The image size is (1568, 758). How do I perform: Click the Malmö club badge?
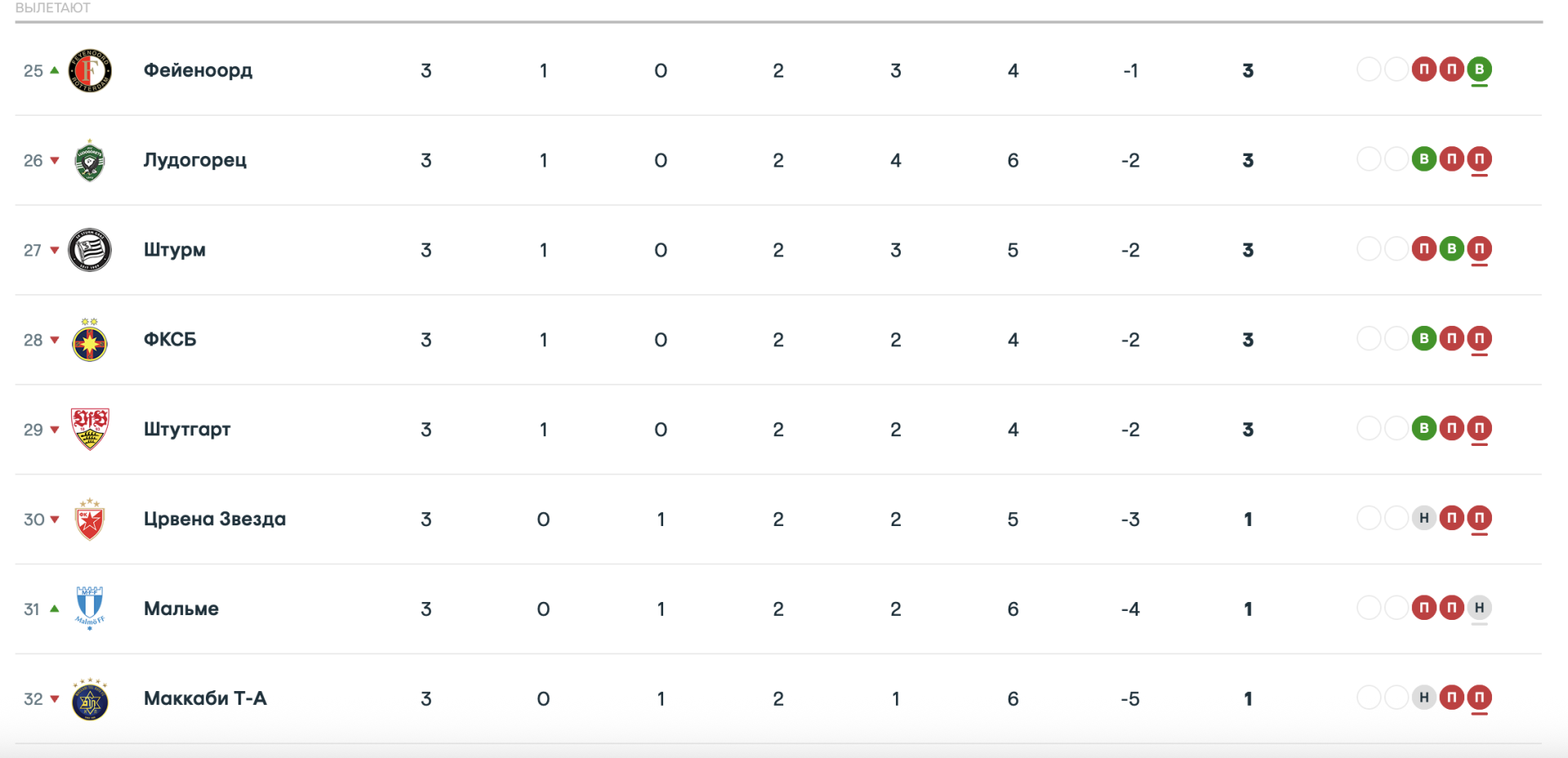tap(90, 609)
